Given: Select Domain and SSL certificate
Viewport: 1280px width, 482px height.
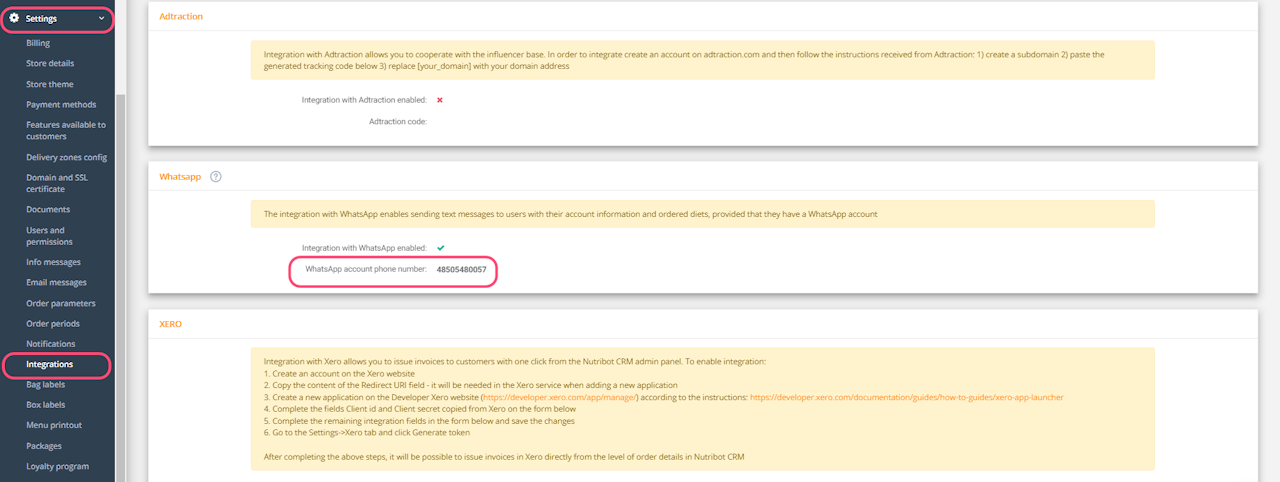Looking at the screenshot, I should (58, 183).
